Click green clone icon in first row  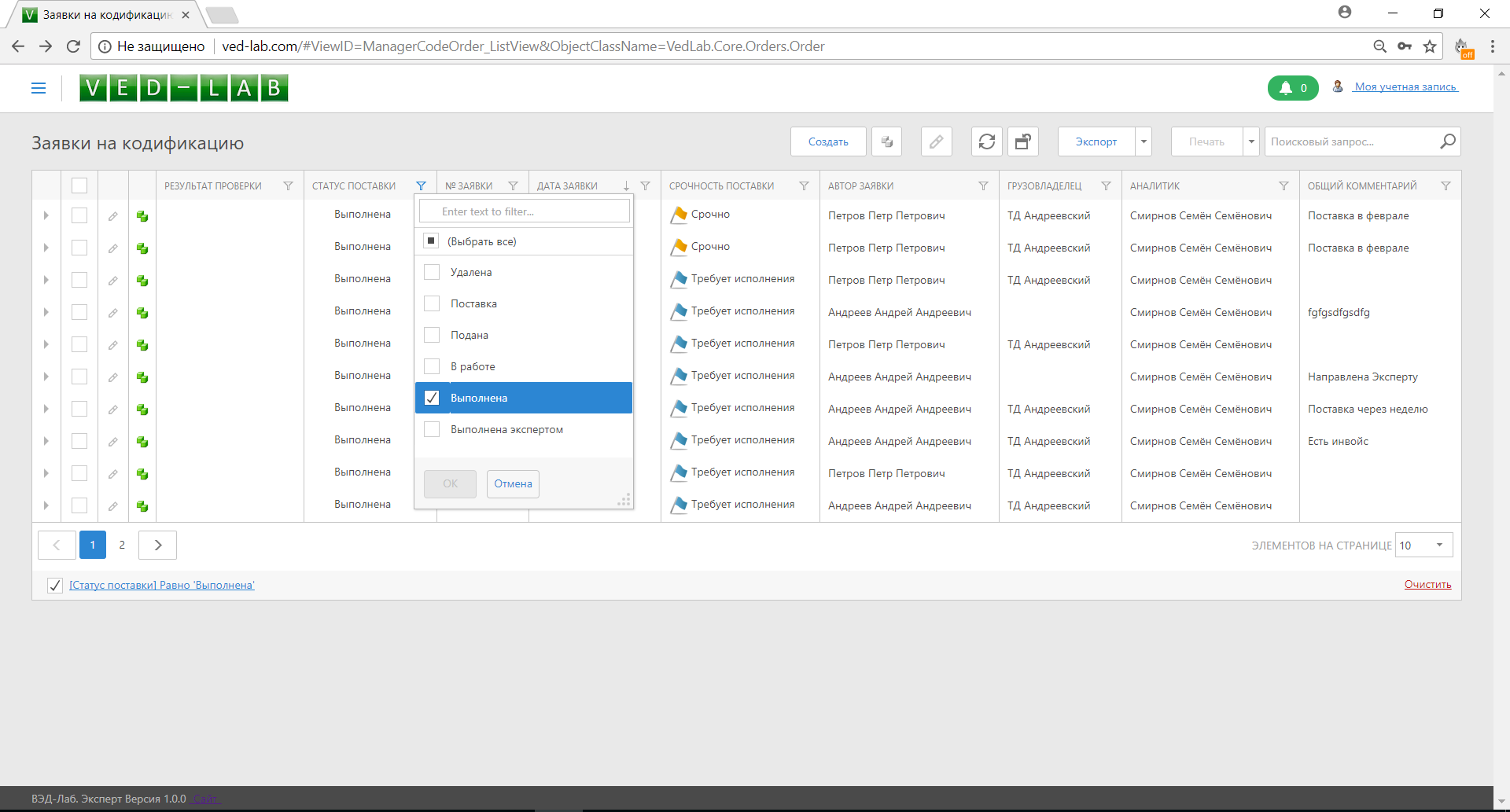142,216
